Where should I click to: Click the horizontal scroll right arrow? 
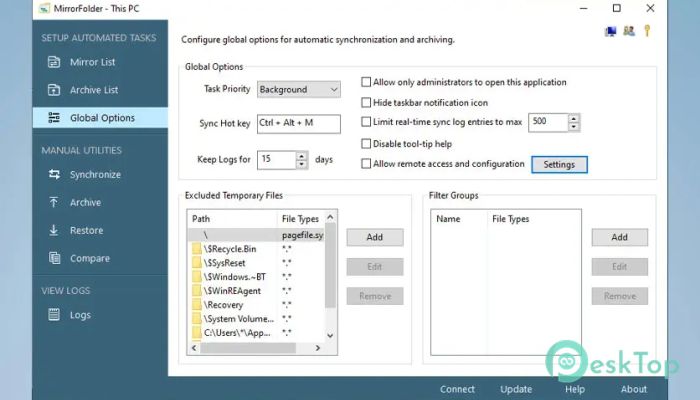318,348
